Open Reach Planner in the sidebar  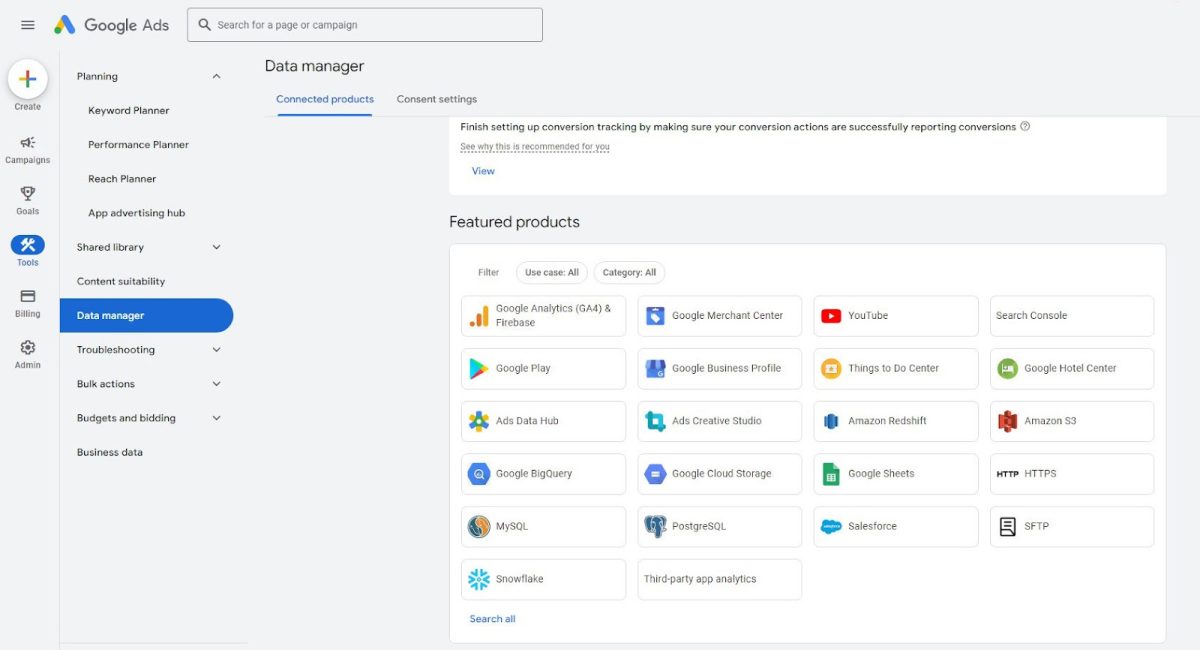122,179
